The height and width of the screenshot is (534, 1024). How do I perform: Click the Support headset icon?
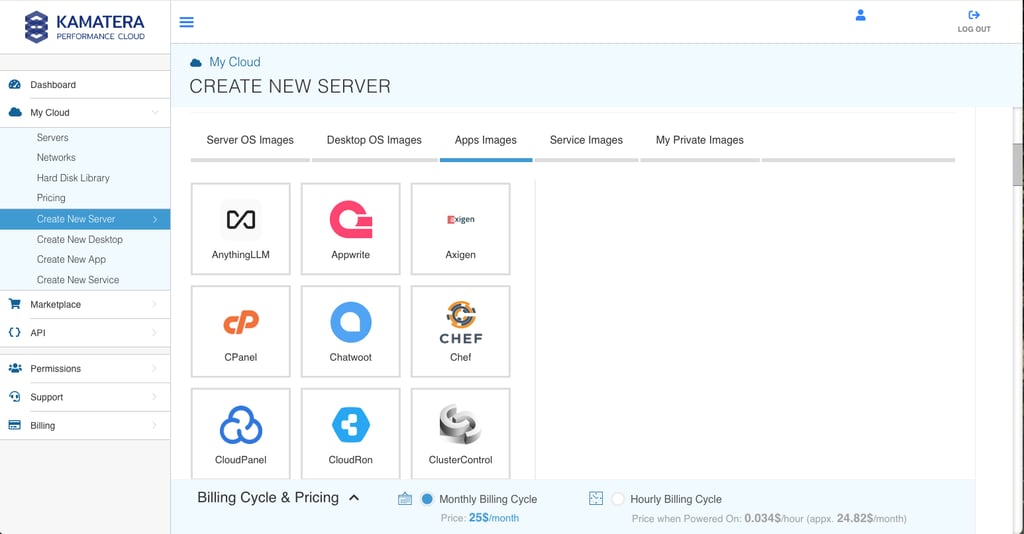(x=14, y=396)
